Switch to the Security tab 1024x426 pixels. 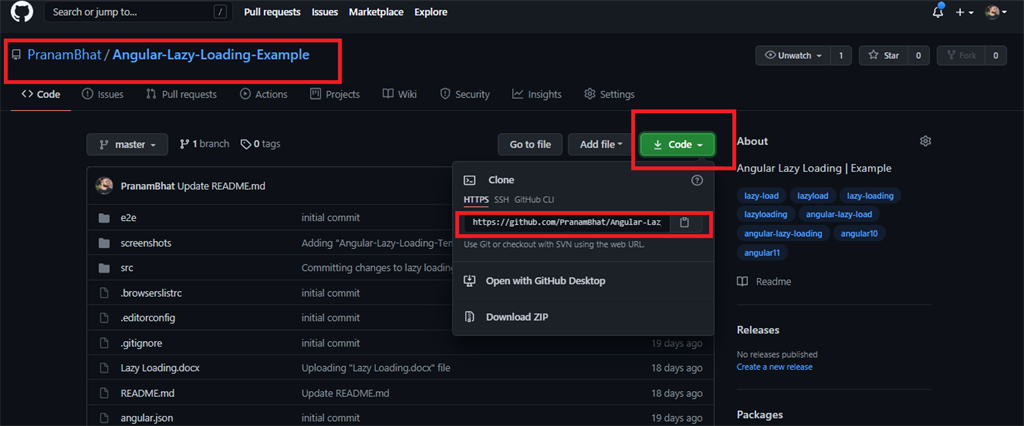click(465, 94)
